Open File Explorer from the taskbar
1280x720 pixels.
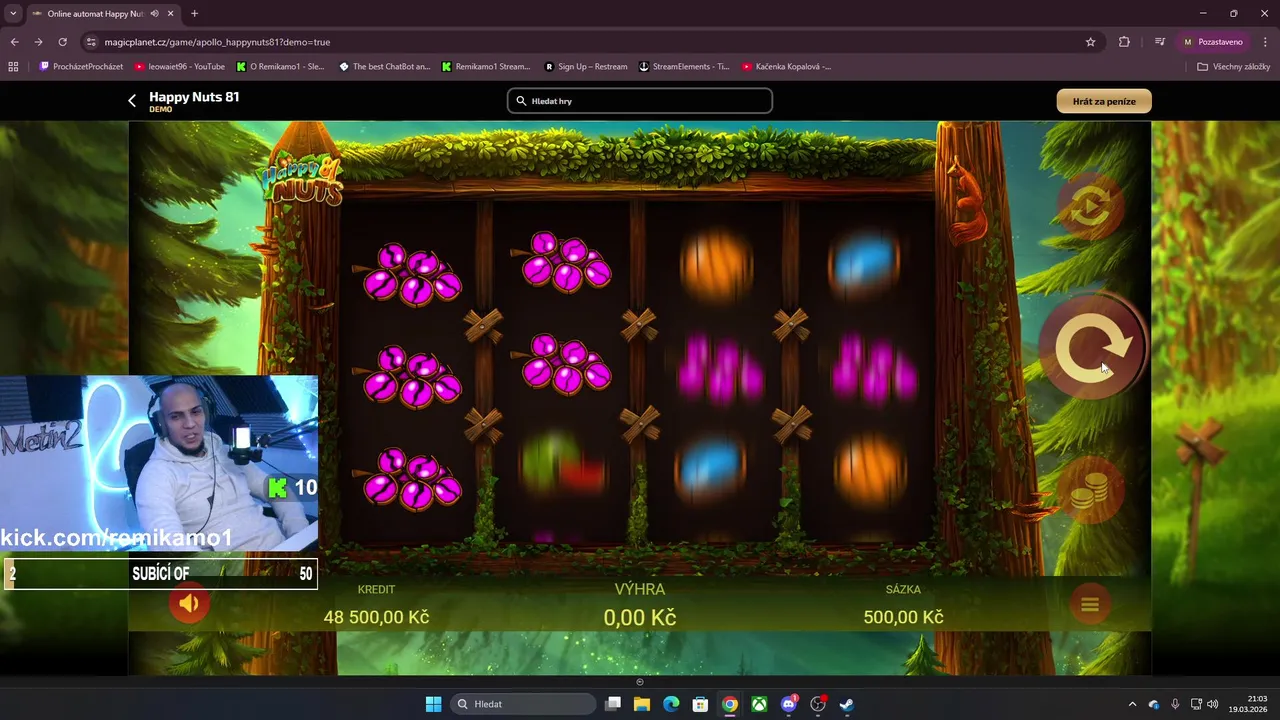(x=642, y=704)
